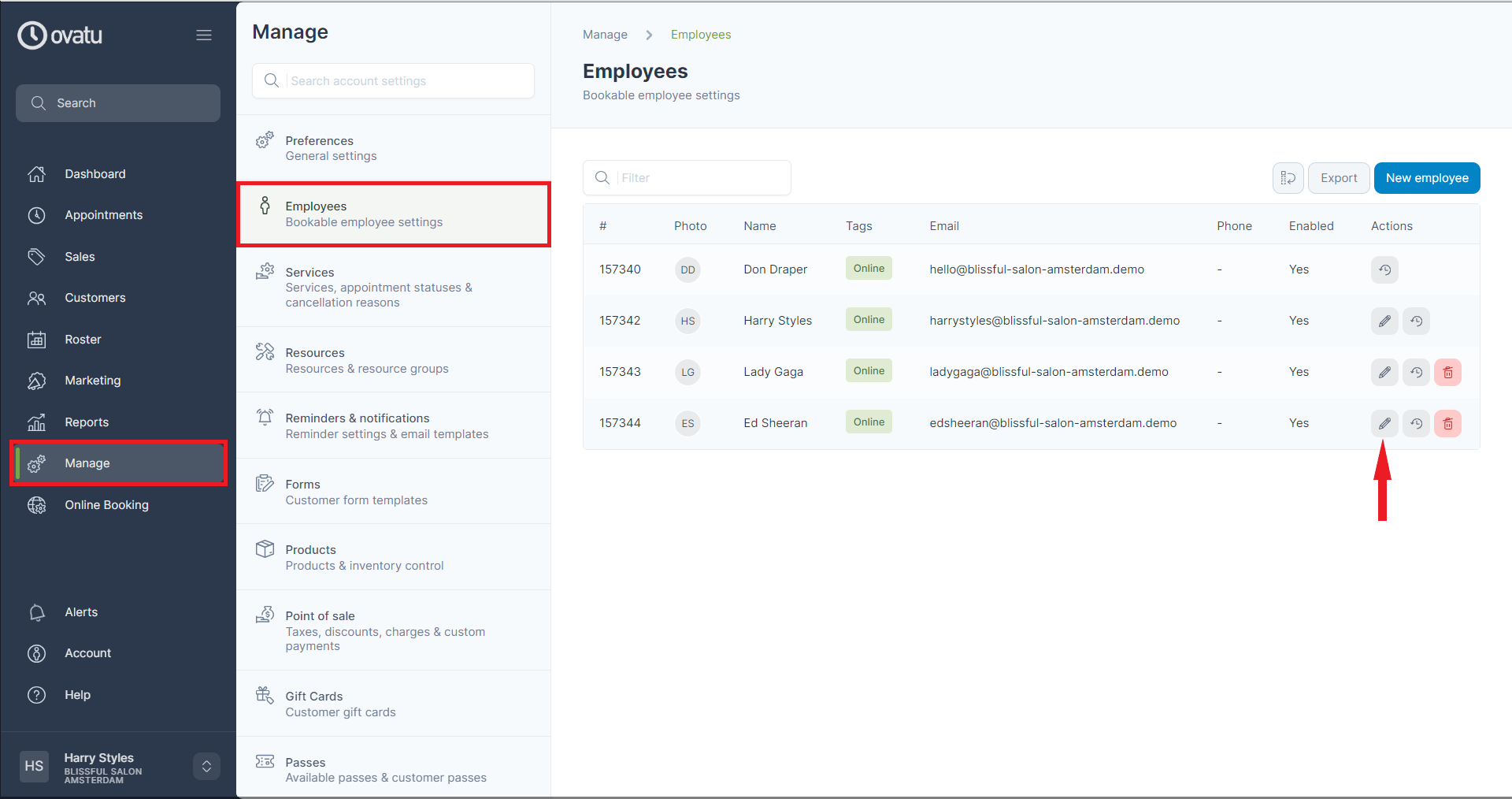The width and height of the screenshot is (1512, 799).
Task: Click the Name column header
Action: tap(759, 226)
